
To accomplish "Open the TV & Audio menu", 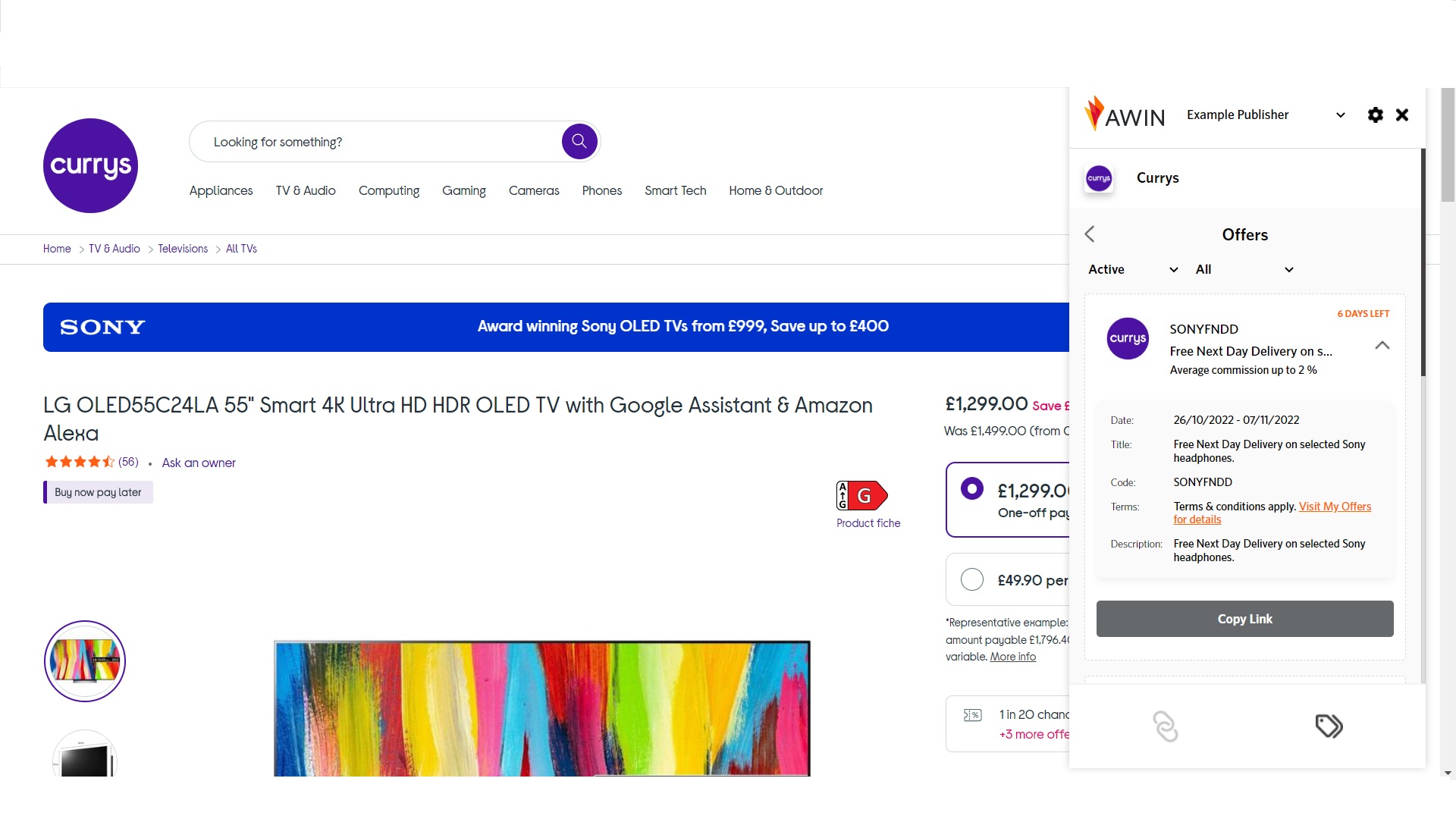I will pos(306,191).
